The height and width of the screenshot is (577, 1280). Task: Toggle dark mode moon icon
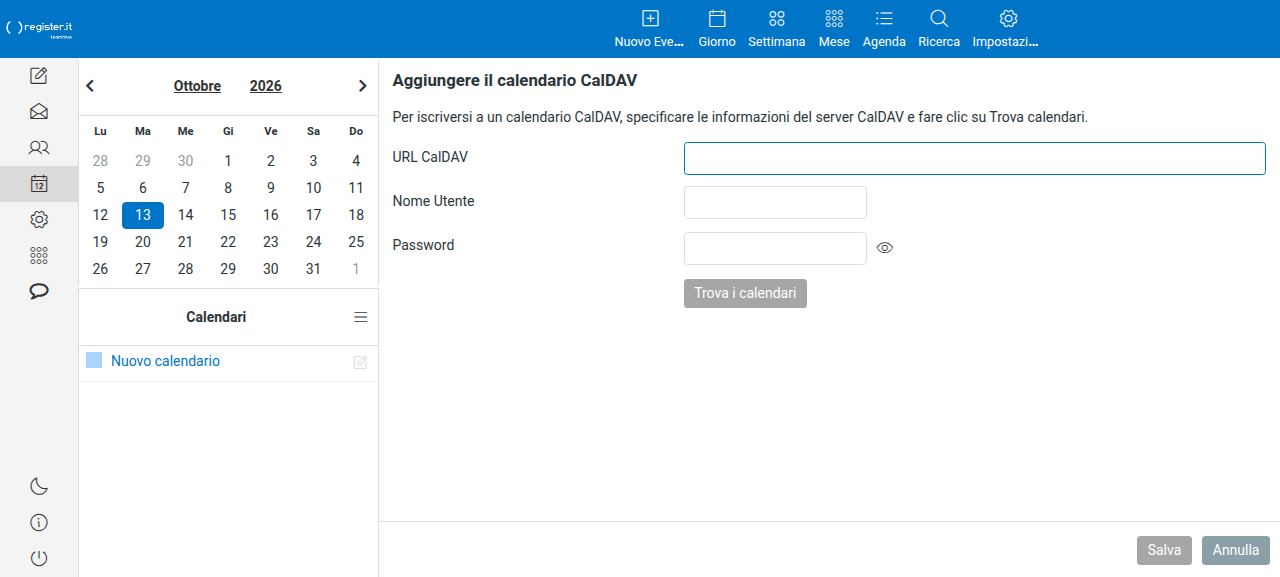(39, 486)
